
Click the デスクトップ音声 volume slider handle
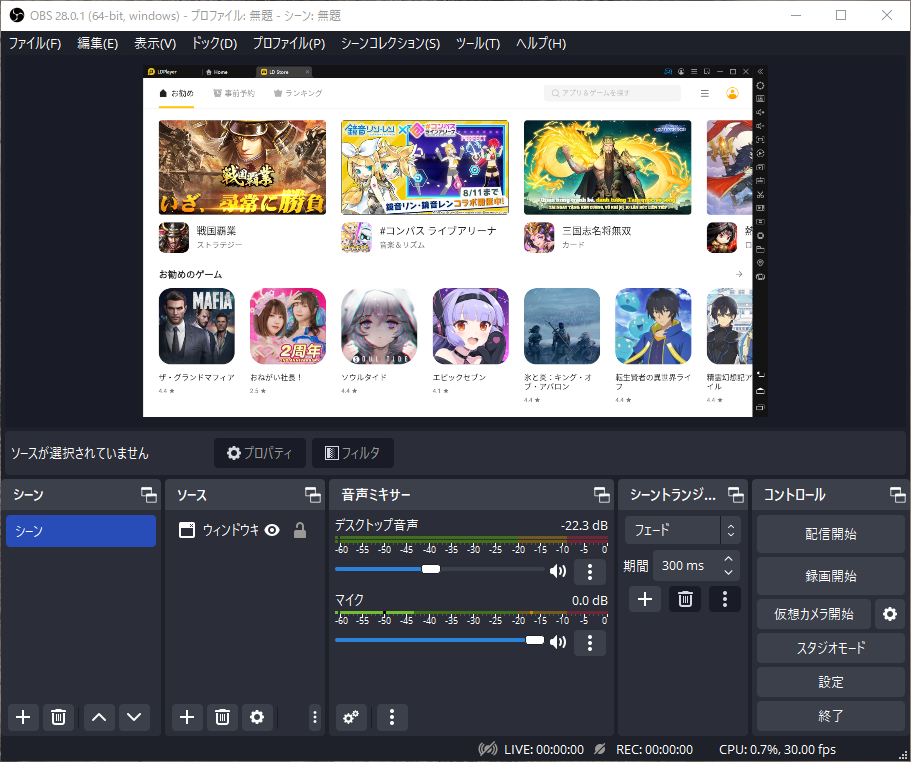click(x=431, y=569)
